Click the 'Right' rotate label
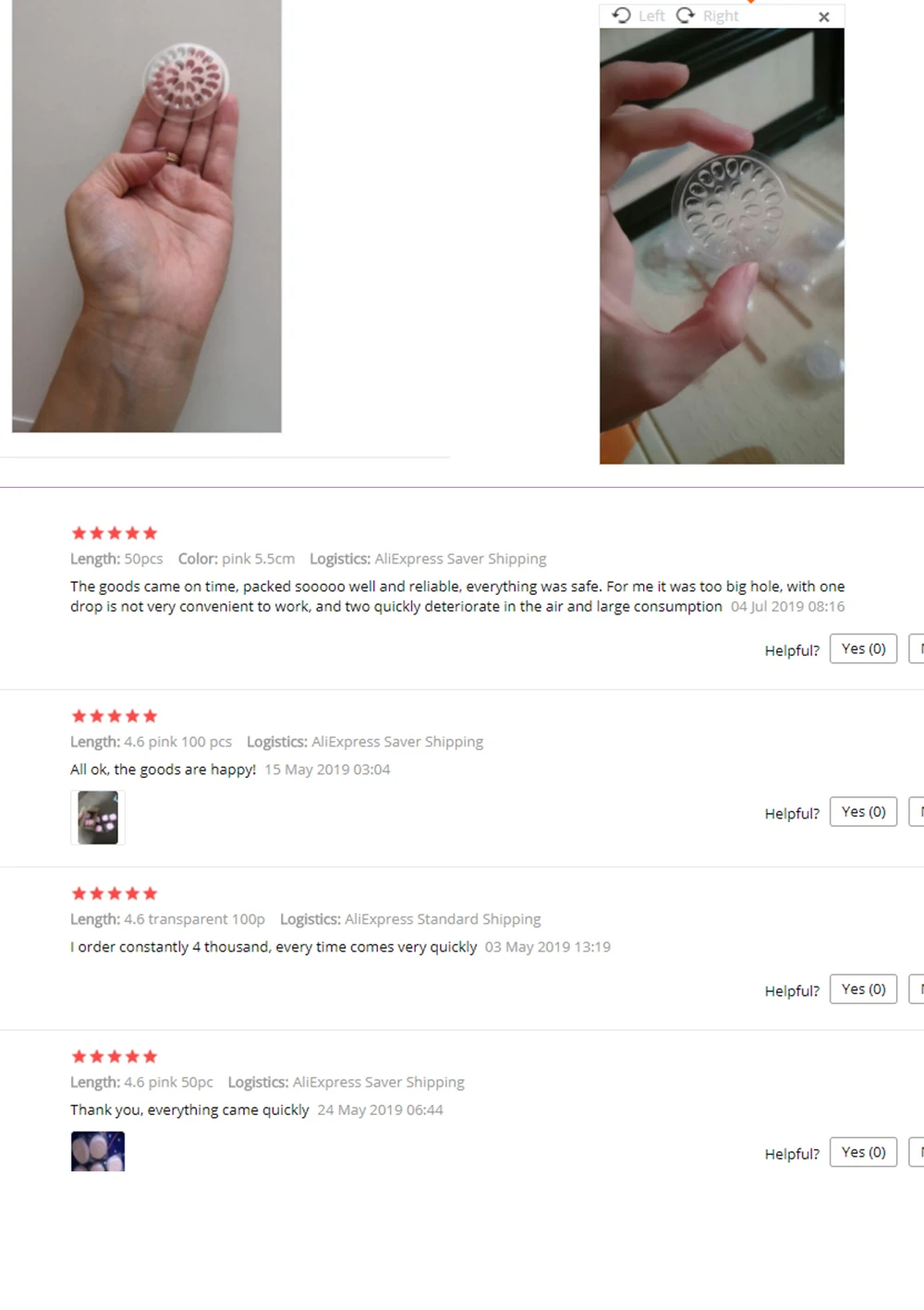Screen dimensions: 924x1310 (x=721, y=16)
